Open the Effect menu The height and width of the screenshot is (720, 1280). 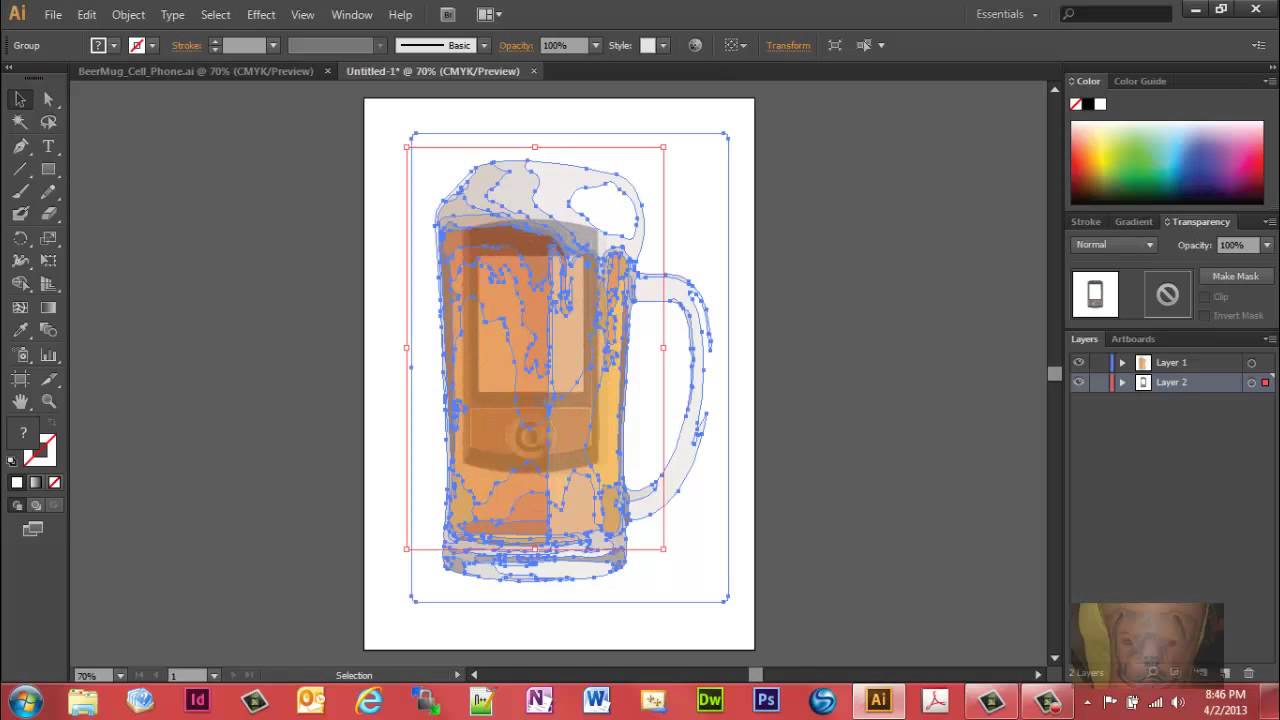[261, 15]
